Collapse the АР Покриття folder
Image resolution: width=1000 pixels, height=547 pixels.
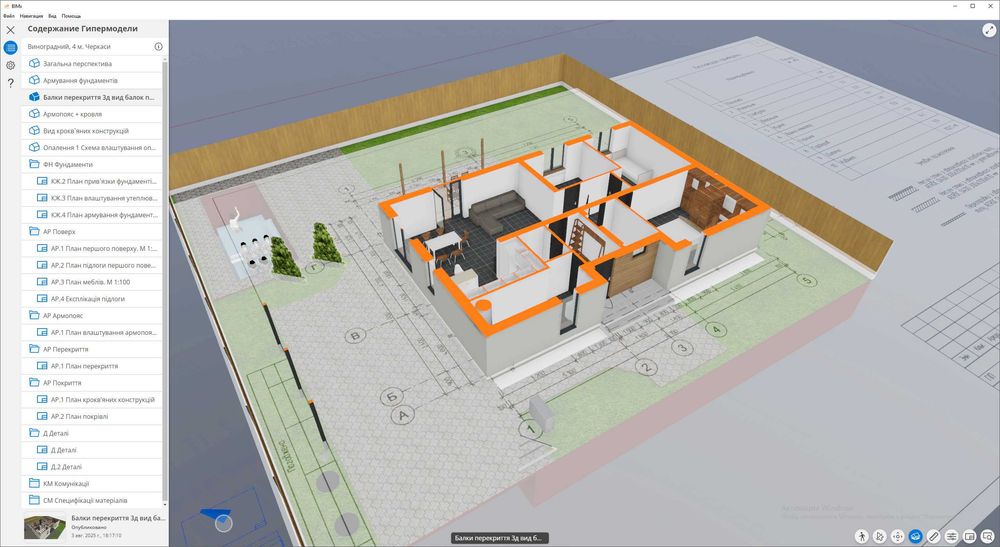tap(94, 383)
